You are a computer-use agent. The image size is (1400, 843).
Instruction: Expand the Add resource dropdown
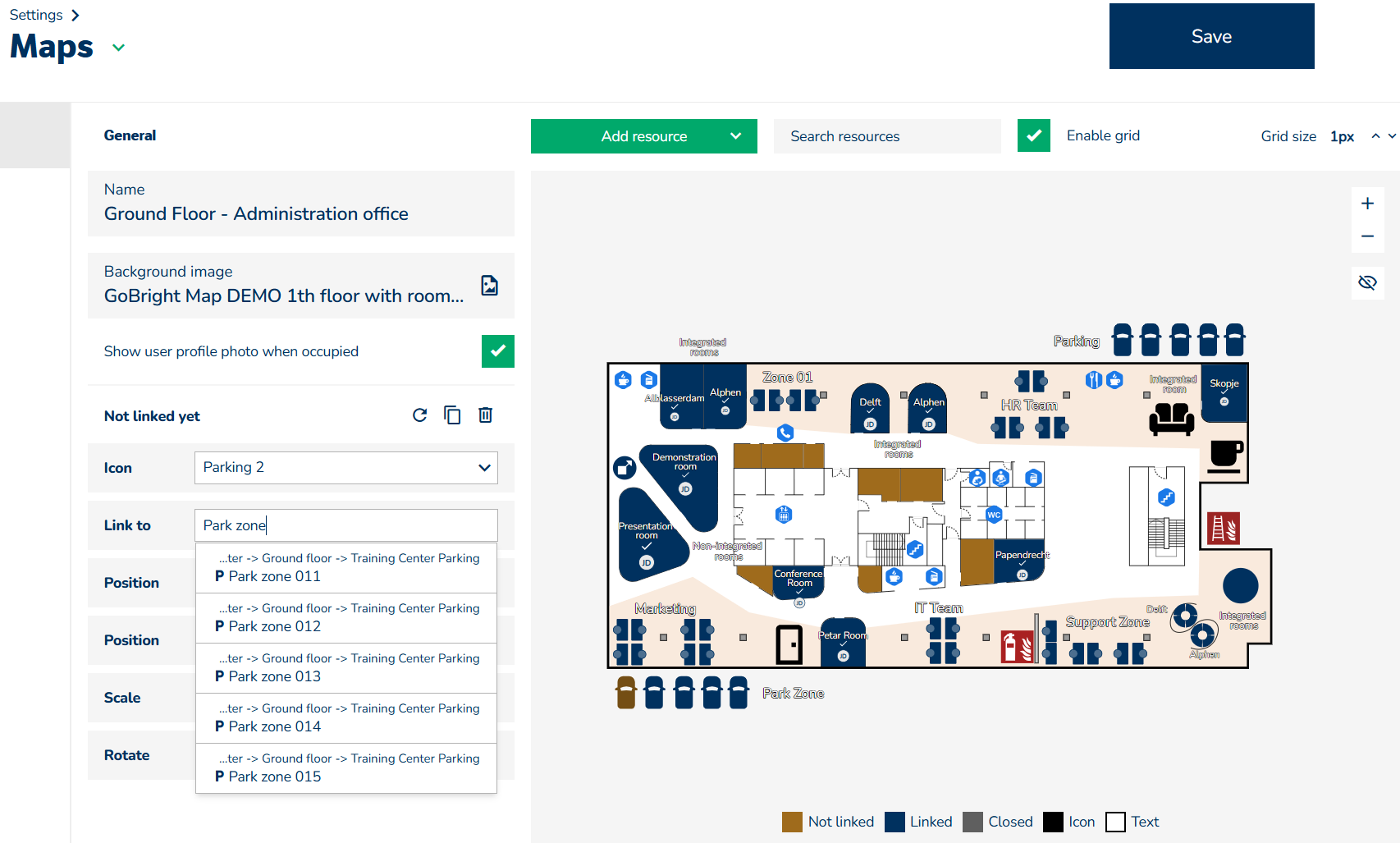pyautogui.click(x=735, y=136)
